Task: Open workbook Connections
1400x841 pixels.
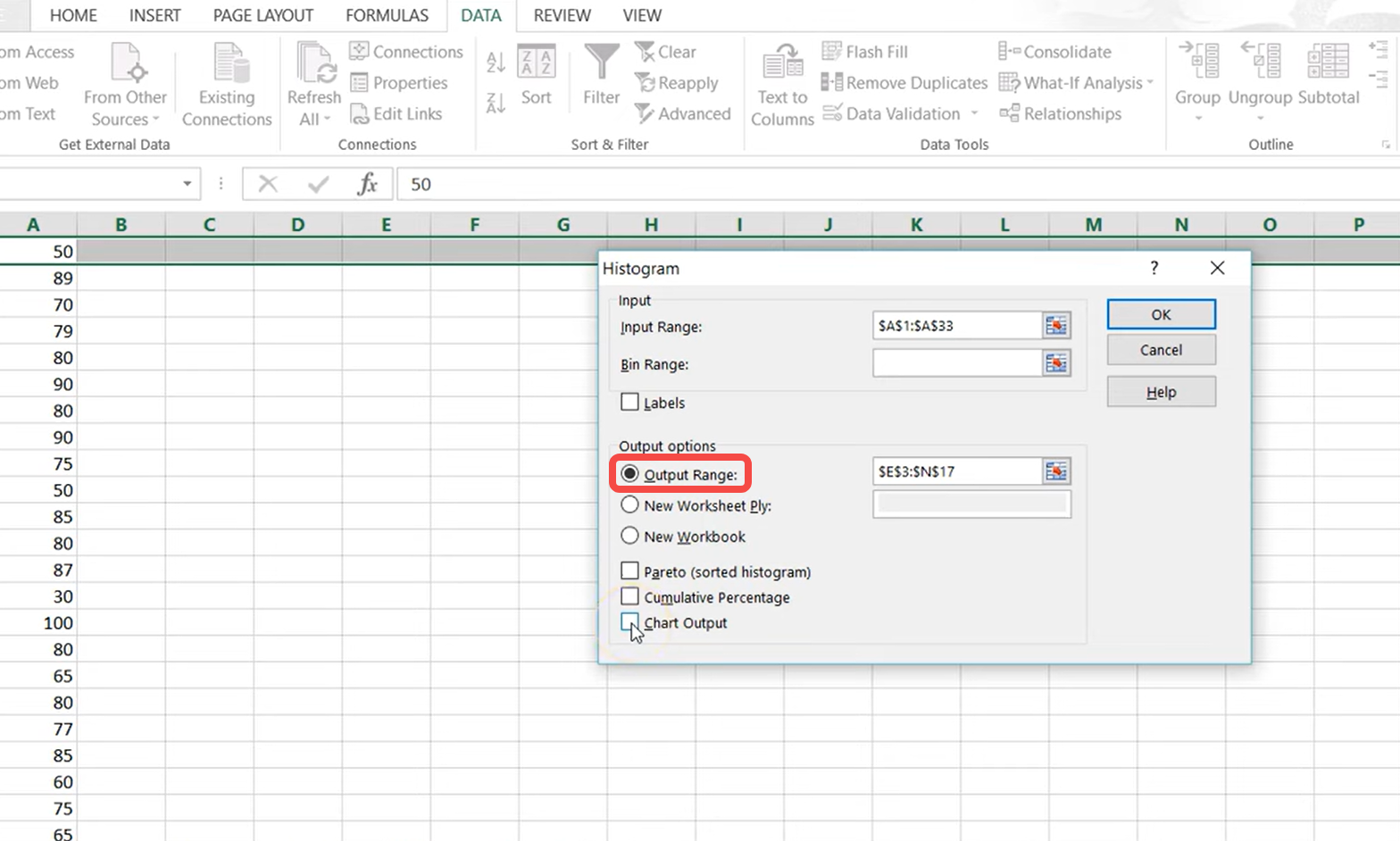Action: (x=406, y=52)
